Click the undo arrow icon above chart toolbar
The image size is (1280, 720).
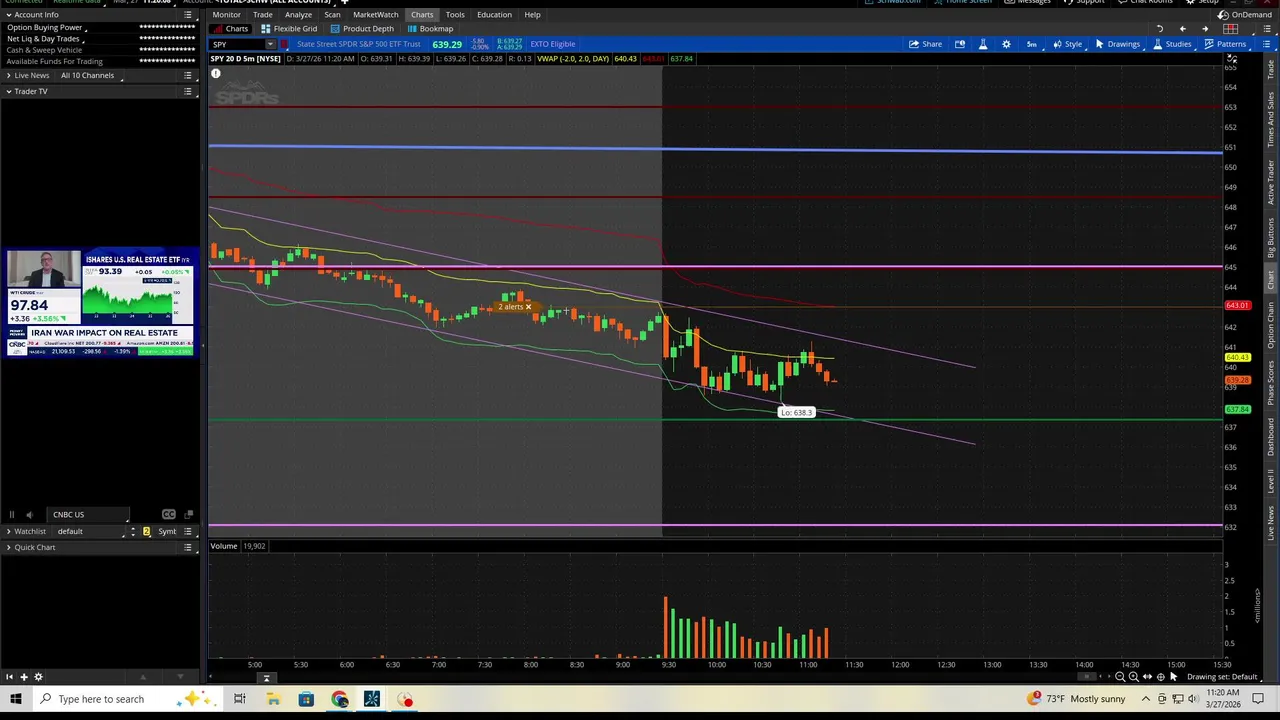1160,29
